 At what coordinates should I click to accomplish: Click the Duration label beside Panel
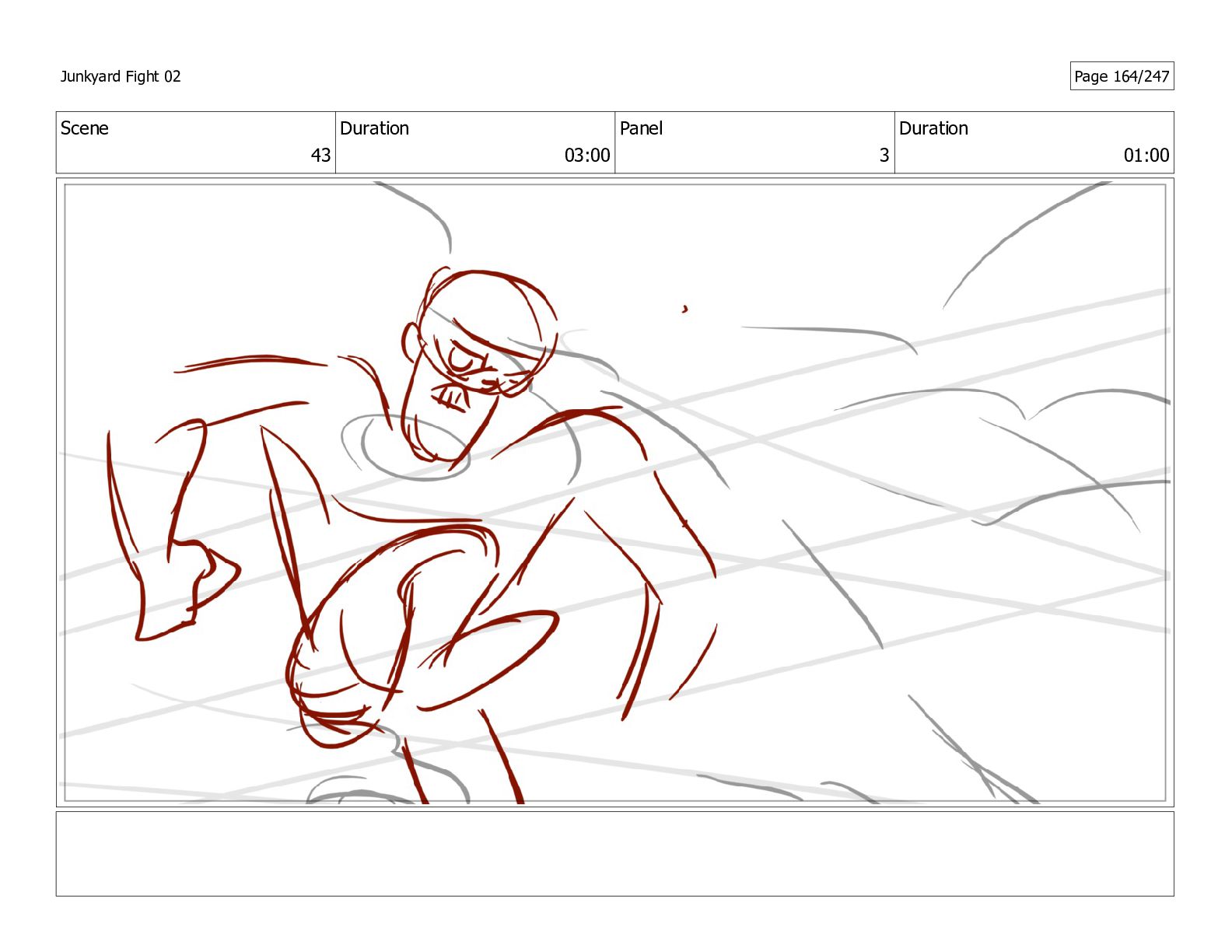(933, 128)
